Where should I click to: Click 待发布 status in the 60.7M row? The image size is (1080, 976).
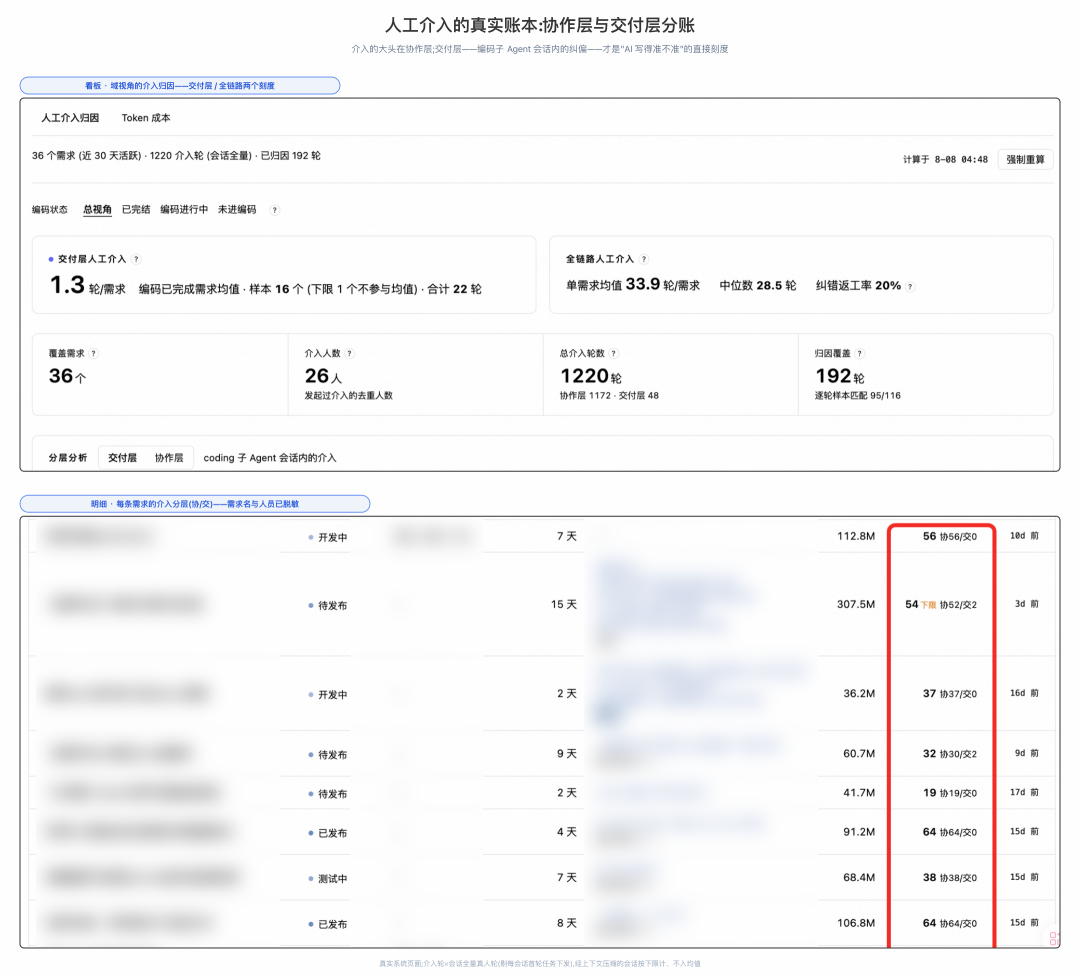(328, 755)
